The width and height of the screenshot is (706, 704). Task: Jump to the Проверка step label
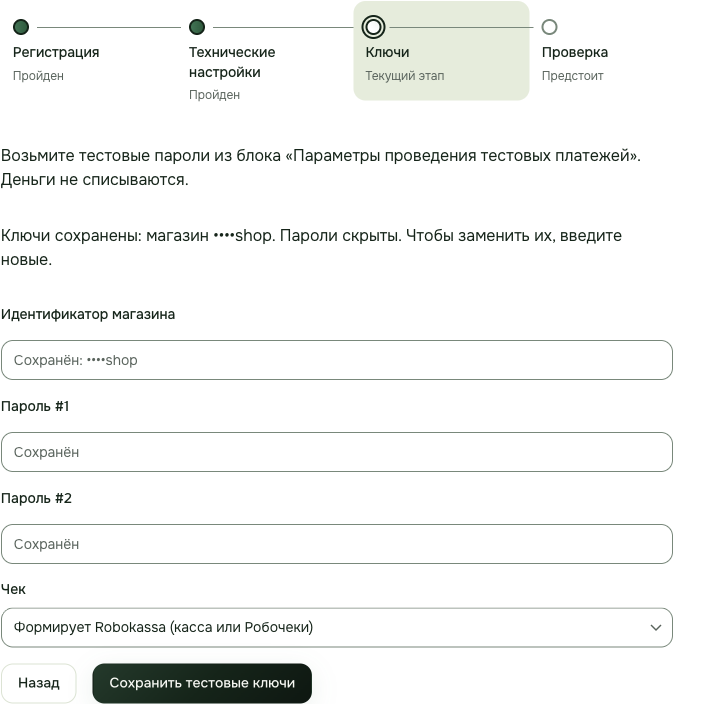[x=575, y=52]
